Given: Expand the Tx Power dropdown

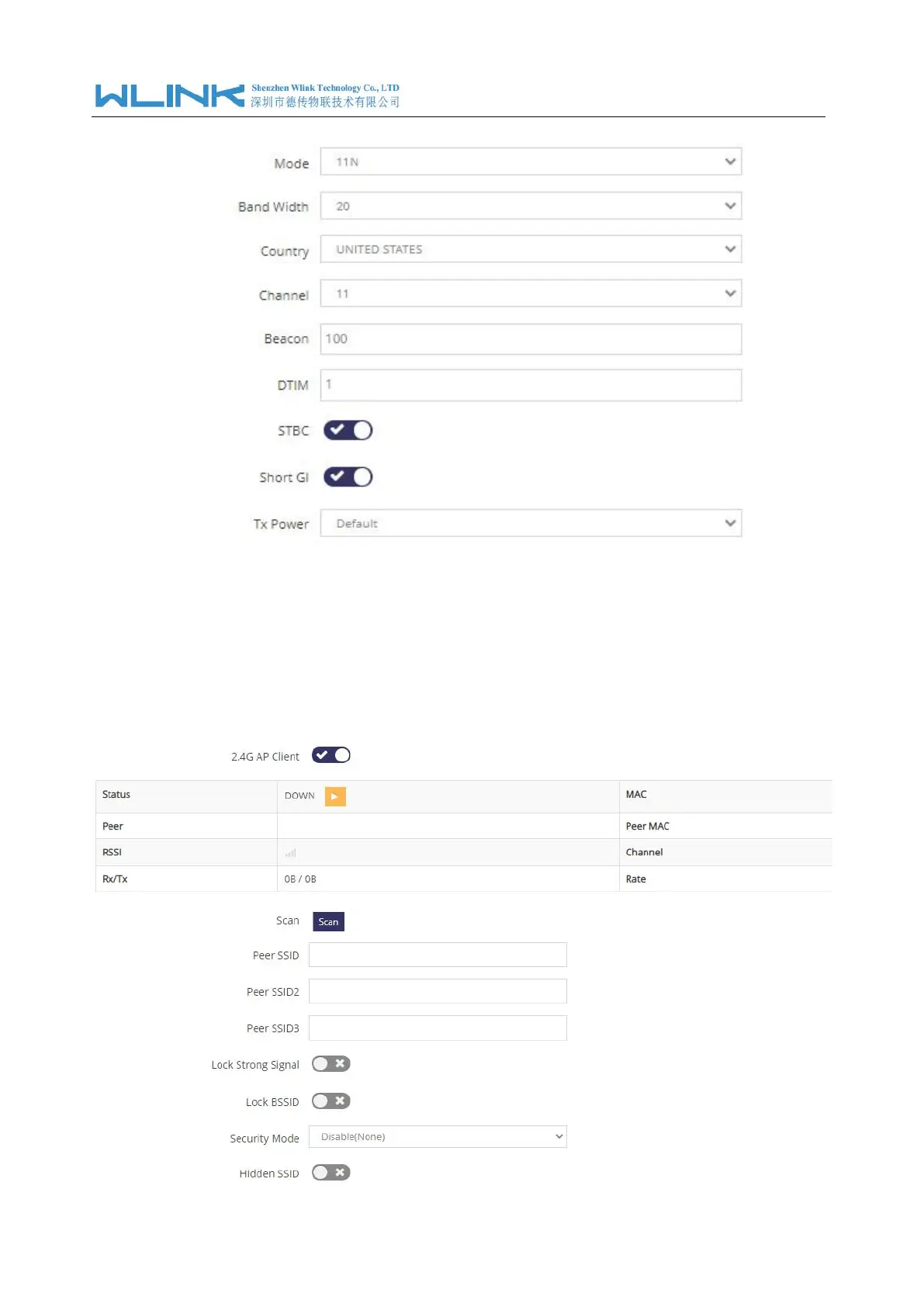Looking at the screenshot, I should click(x=531, y=523).
